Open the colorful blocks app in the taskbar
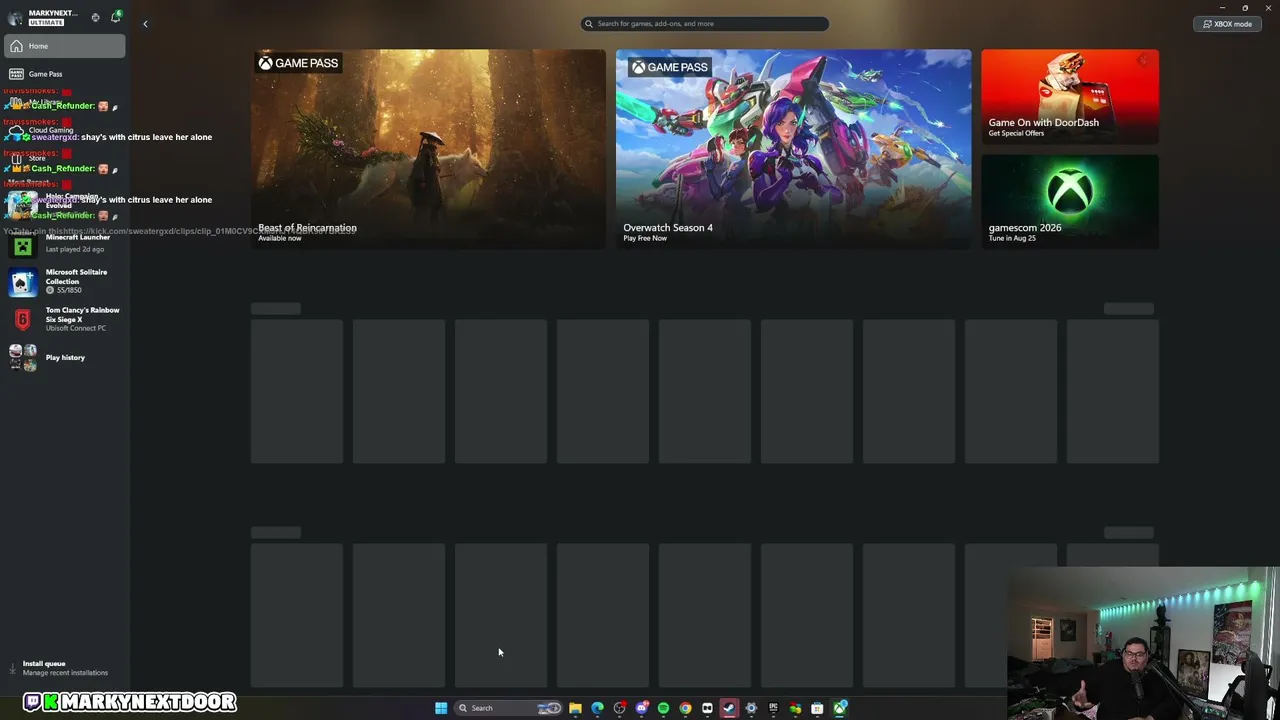Viewport: 1280px width, 720px height. pyautogui.click(x=795, y=708)
